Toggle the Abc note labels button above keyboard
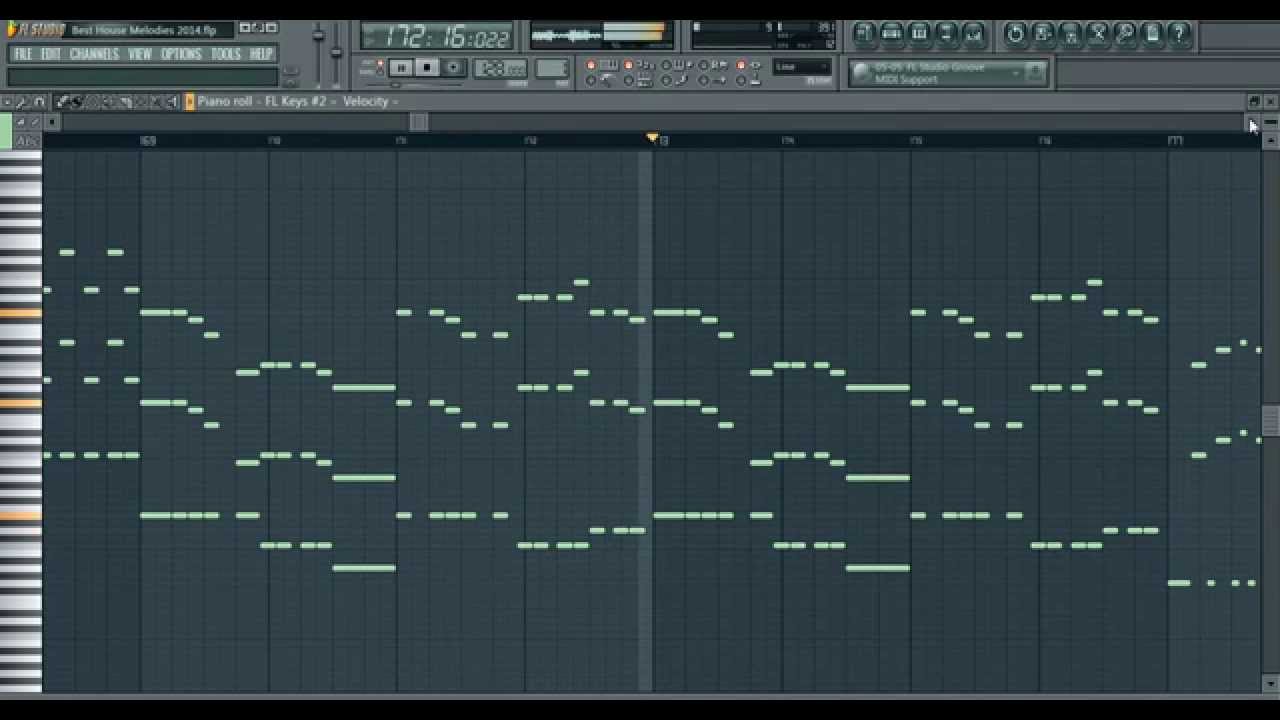1280x720 pixels. click(x=27, y=140)
